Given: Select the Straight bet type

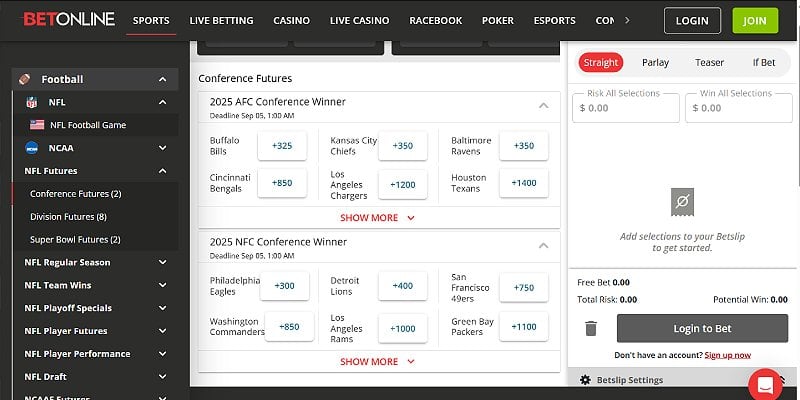Looking at the screenshot, I should 600,62.
